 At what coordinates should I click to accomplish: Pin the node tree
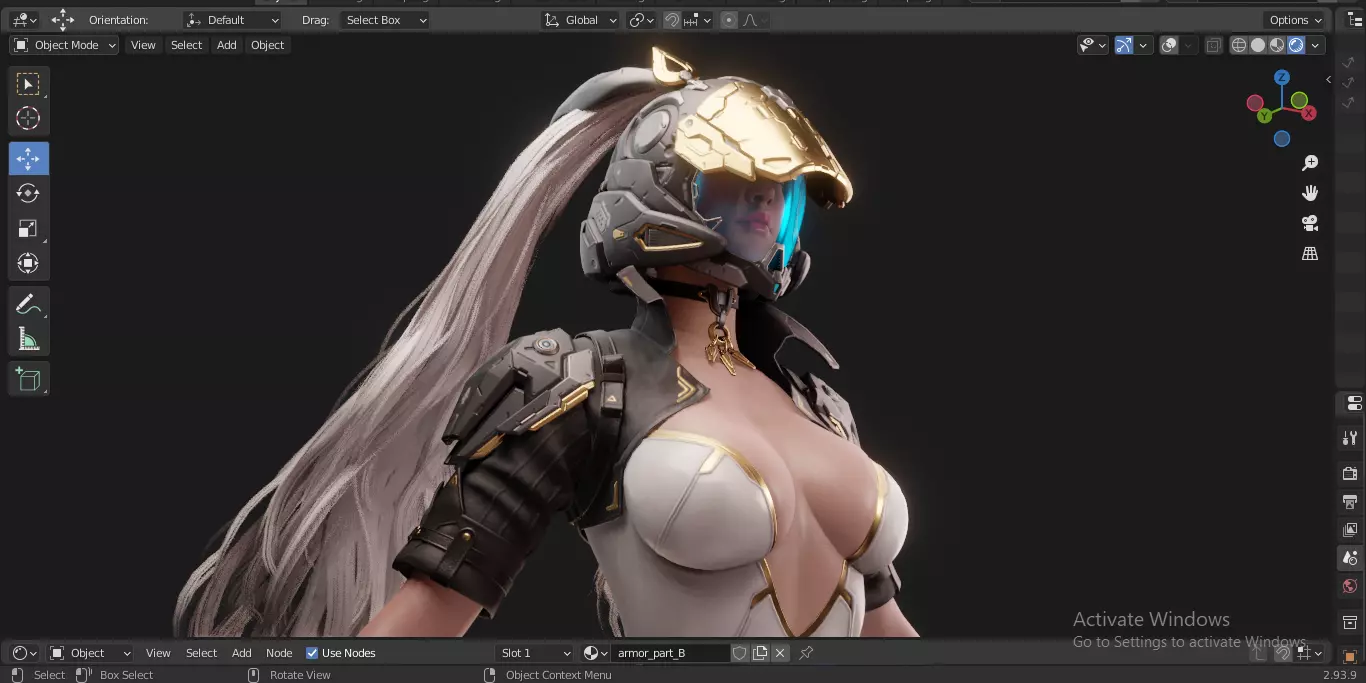(806, 653)
